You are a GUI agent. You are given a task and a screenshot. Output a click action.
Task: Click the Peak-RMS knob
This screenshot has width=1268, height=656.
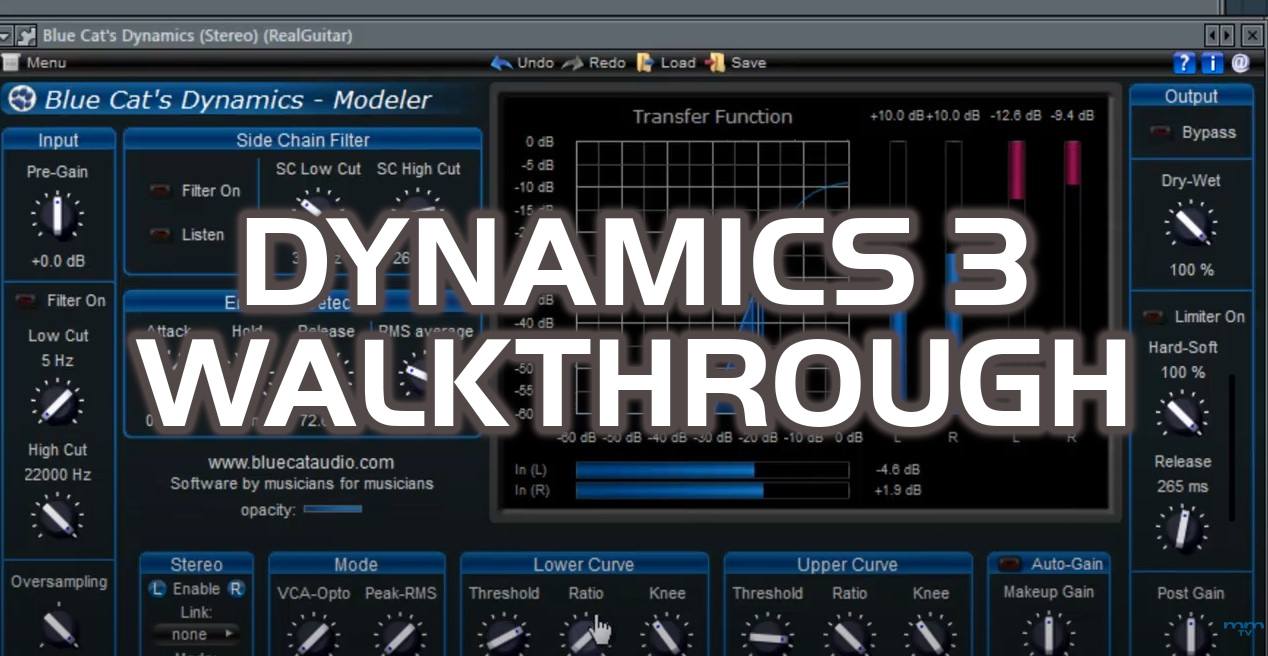coord(399,636)
